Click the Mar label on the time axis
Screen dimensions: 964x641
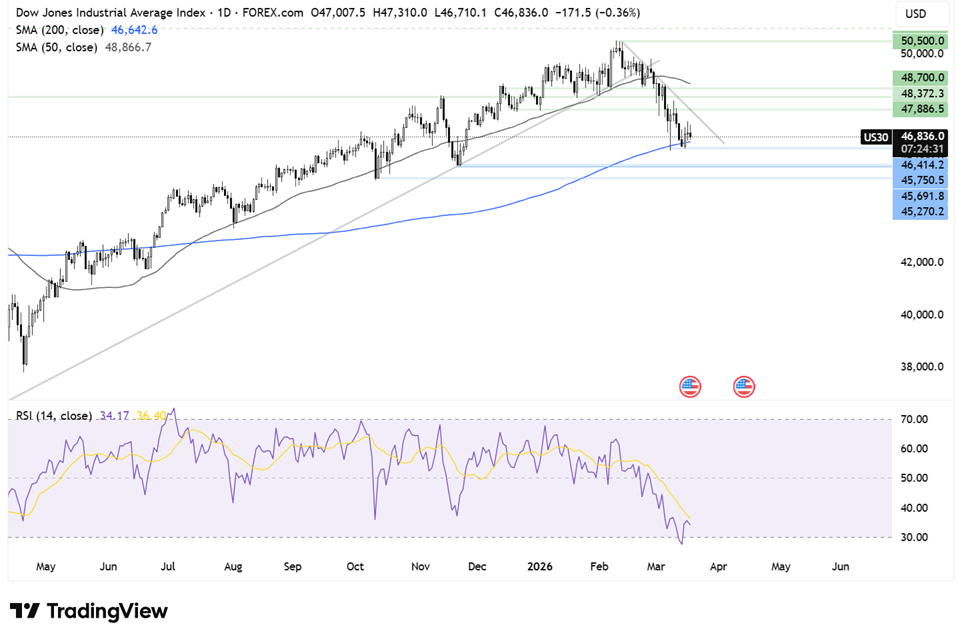click(x=656, y=567)
